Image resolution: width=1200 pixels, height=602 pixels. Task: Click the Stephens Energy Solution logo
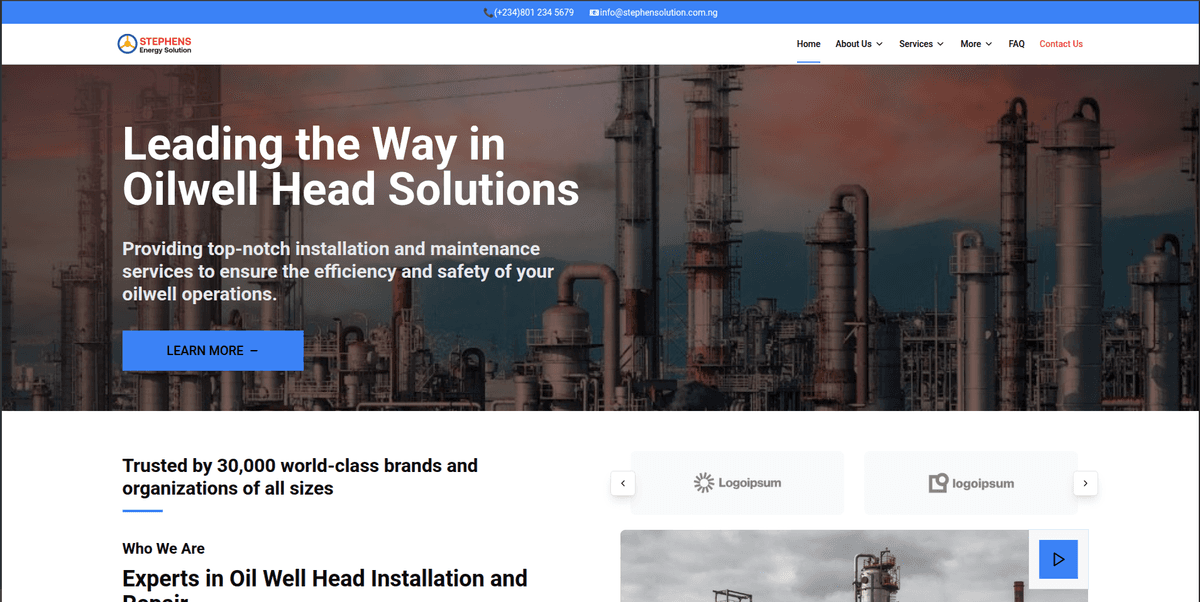(154, 44)
